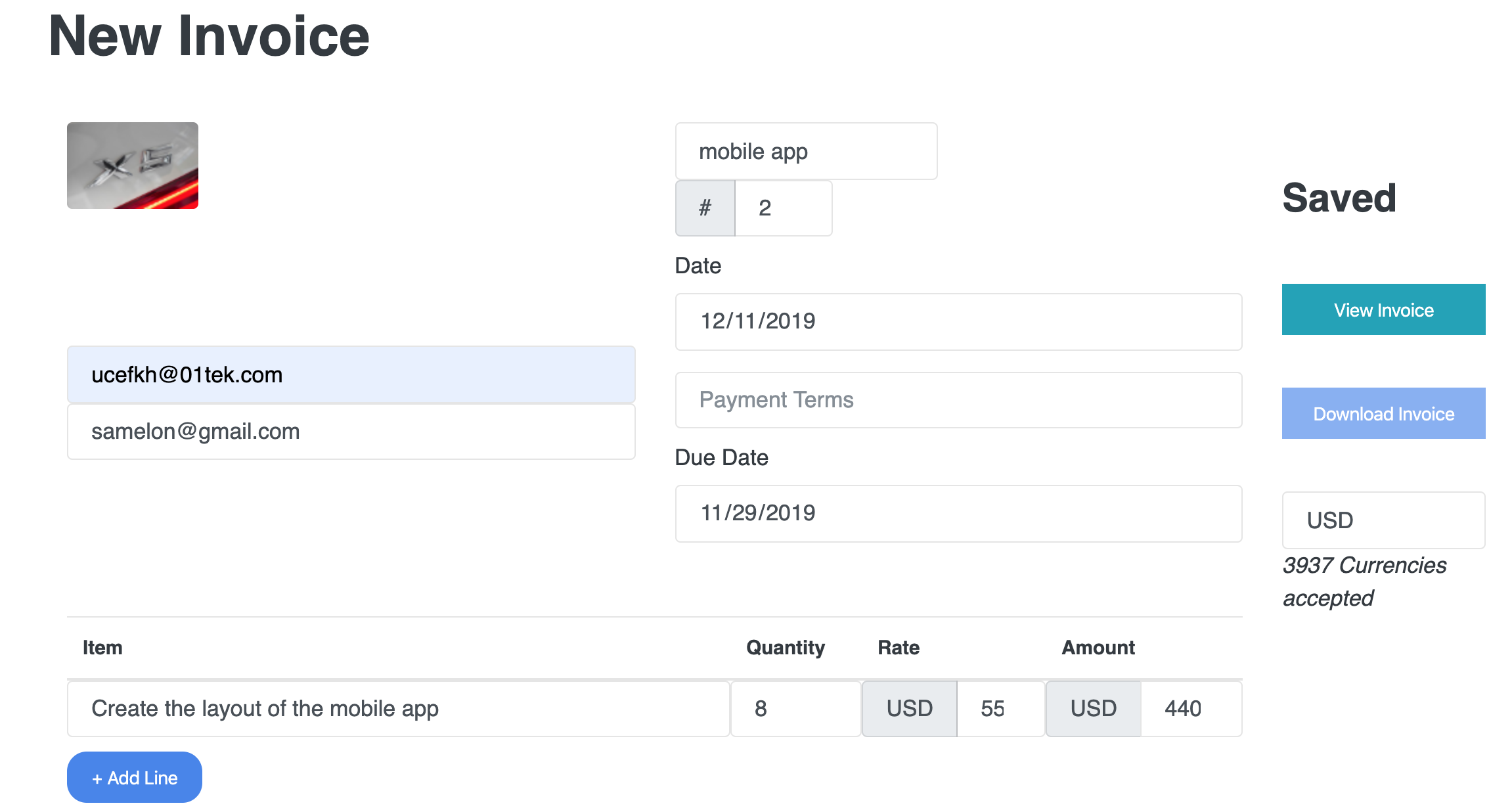The width and height of the screenshot is (1512, 812).
Task: Click the item description field
Action: [398, 709]
